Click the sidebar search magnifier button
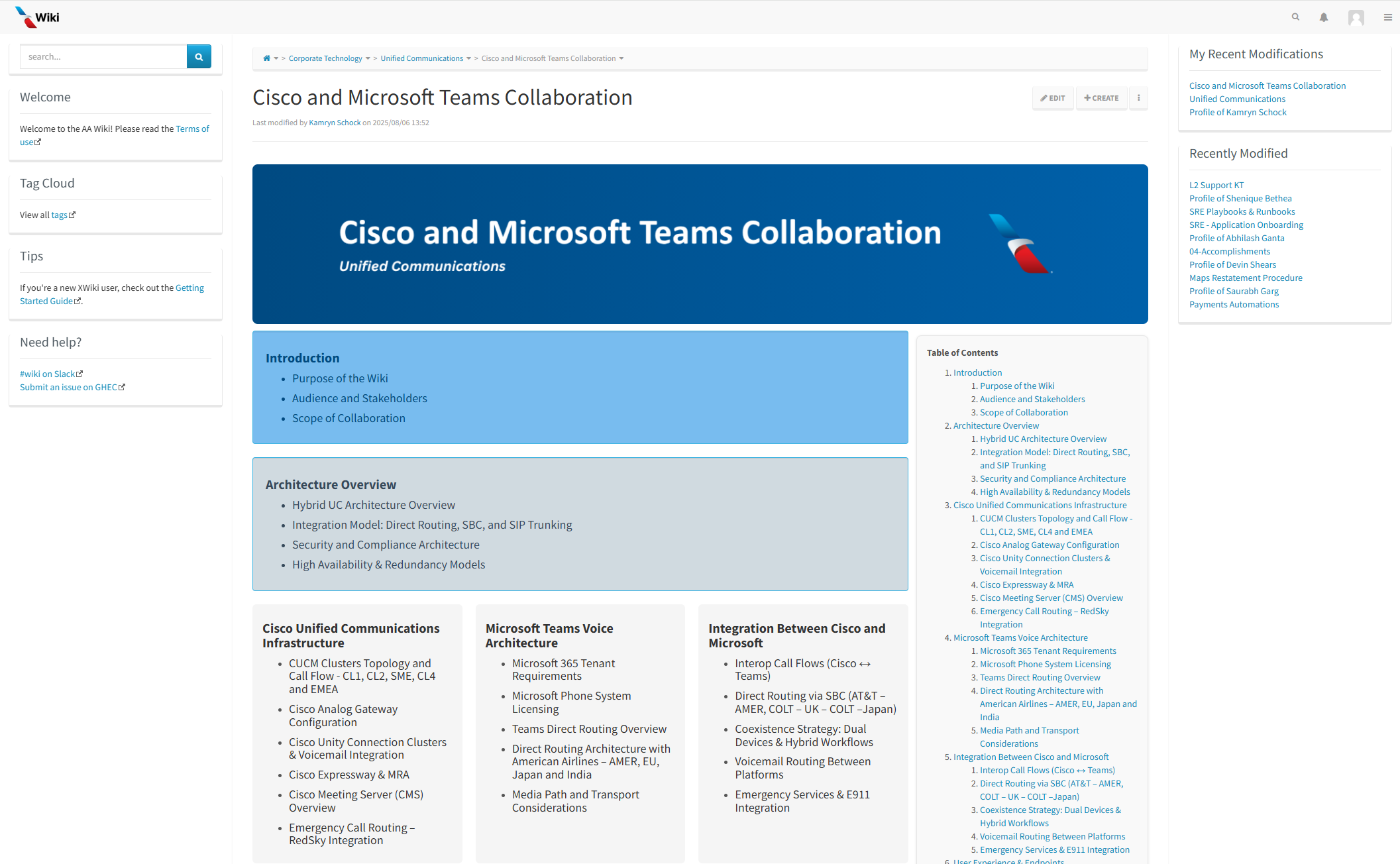 pyautogui.click(x=199, y=56)
